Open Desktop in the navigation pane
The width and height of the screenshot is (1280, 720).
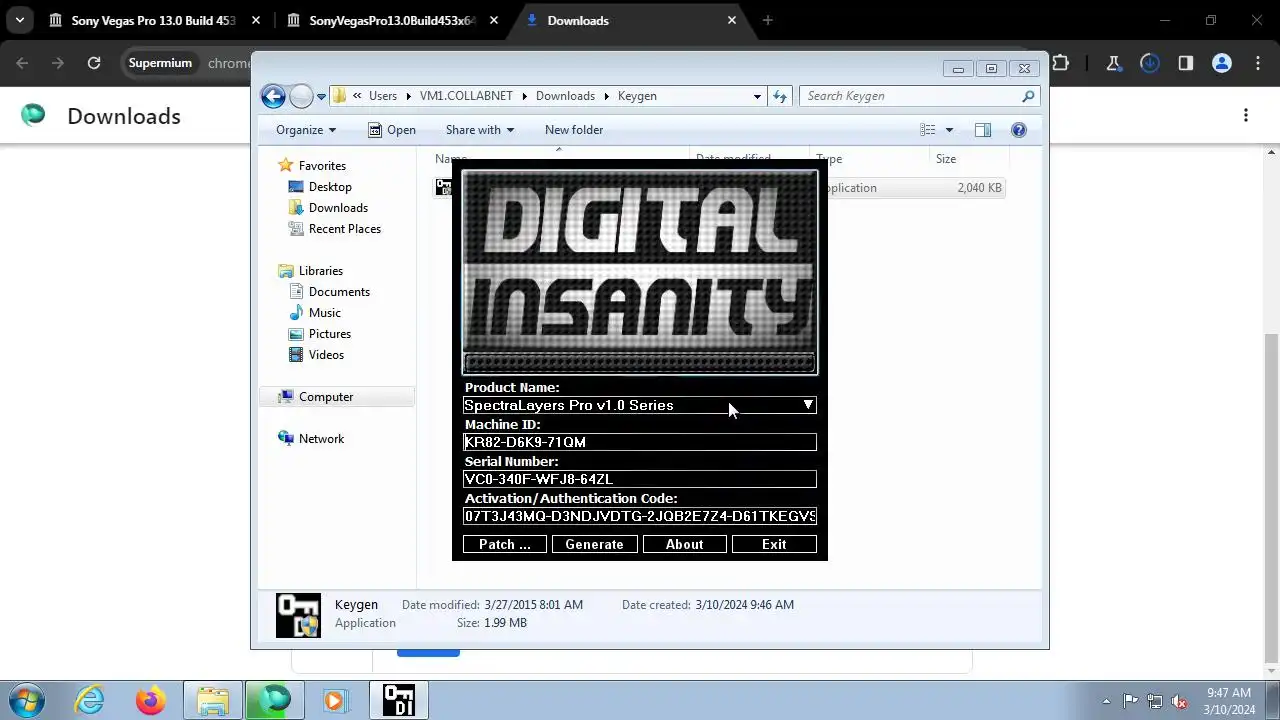click(x=330, y=187)
